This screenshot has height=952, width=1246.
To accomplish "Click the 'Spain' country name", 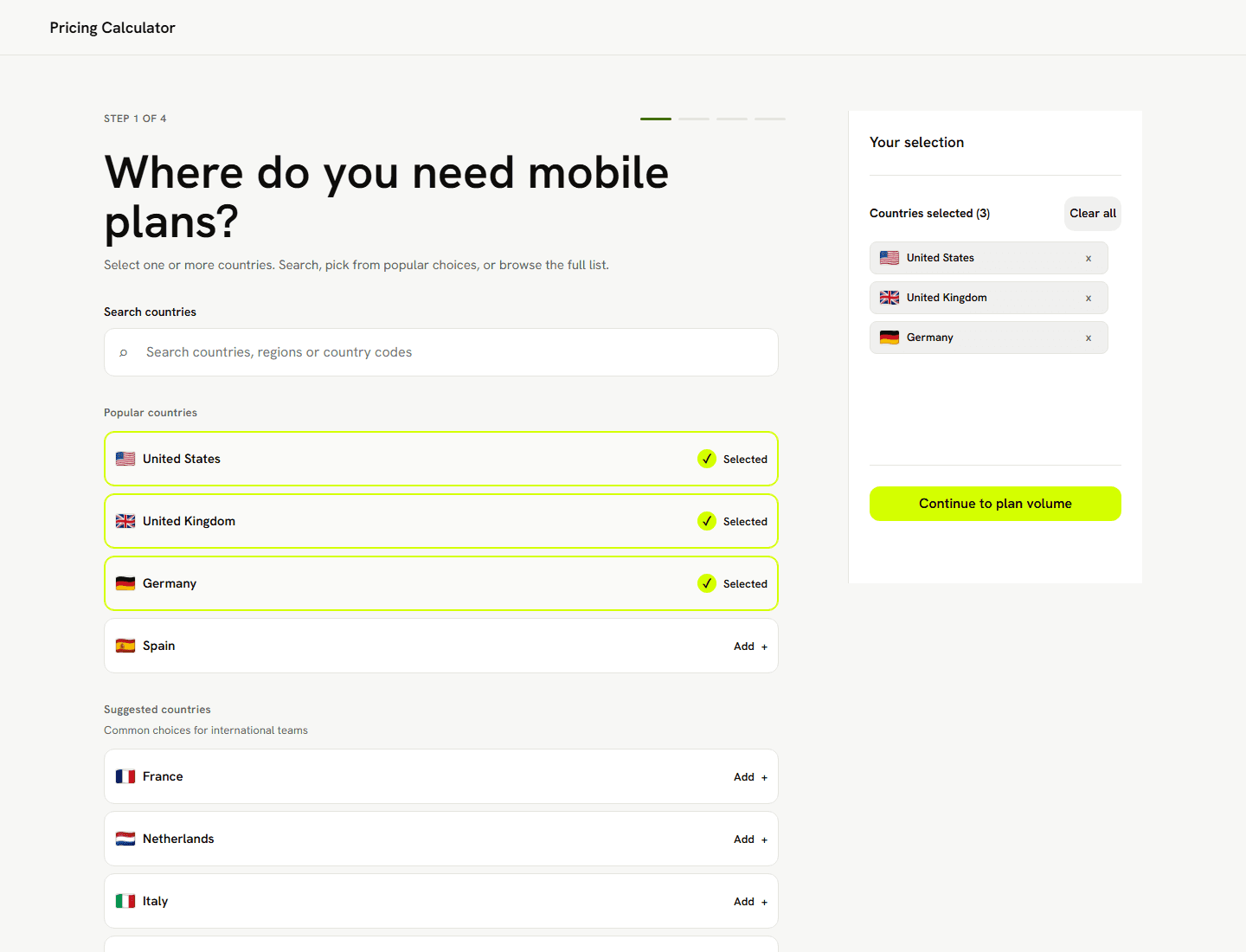I will coord(159,646).
